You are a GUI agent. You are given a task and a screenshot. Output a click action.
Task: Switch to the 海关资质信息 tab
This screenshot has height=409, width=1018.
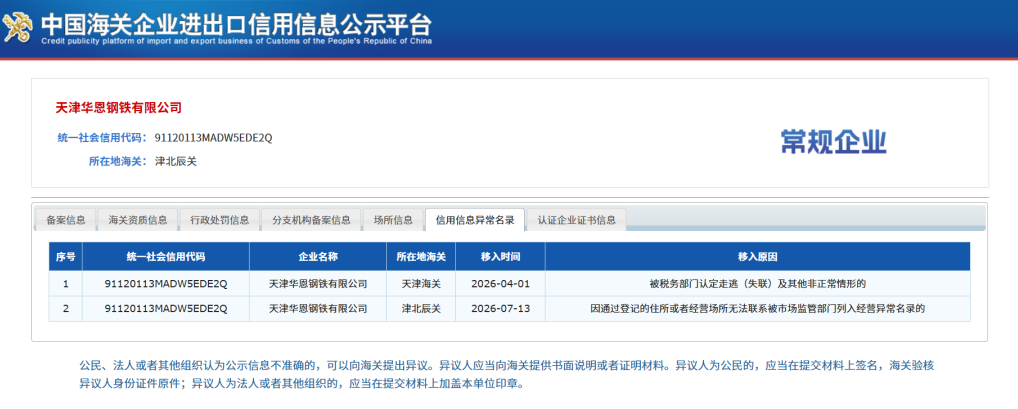(138, 220)
